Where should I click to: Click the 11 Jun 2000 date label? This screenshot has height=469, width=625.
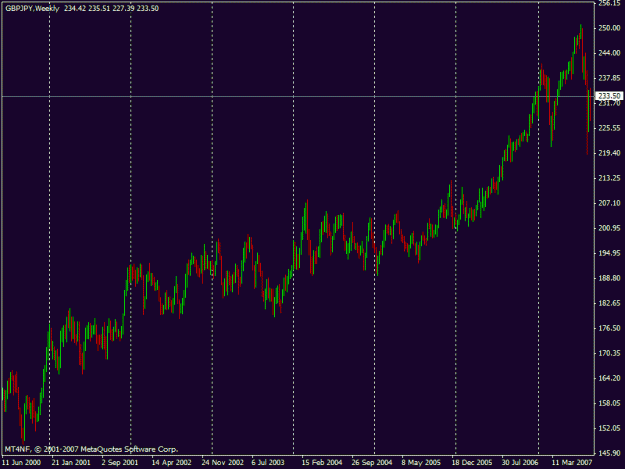[x=22, y=463]
